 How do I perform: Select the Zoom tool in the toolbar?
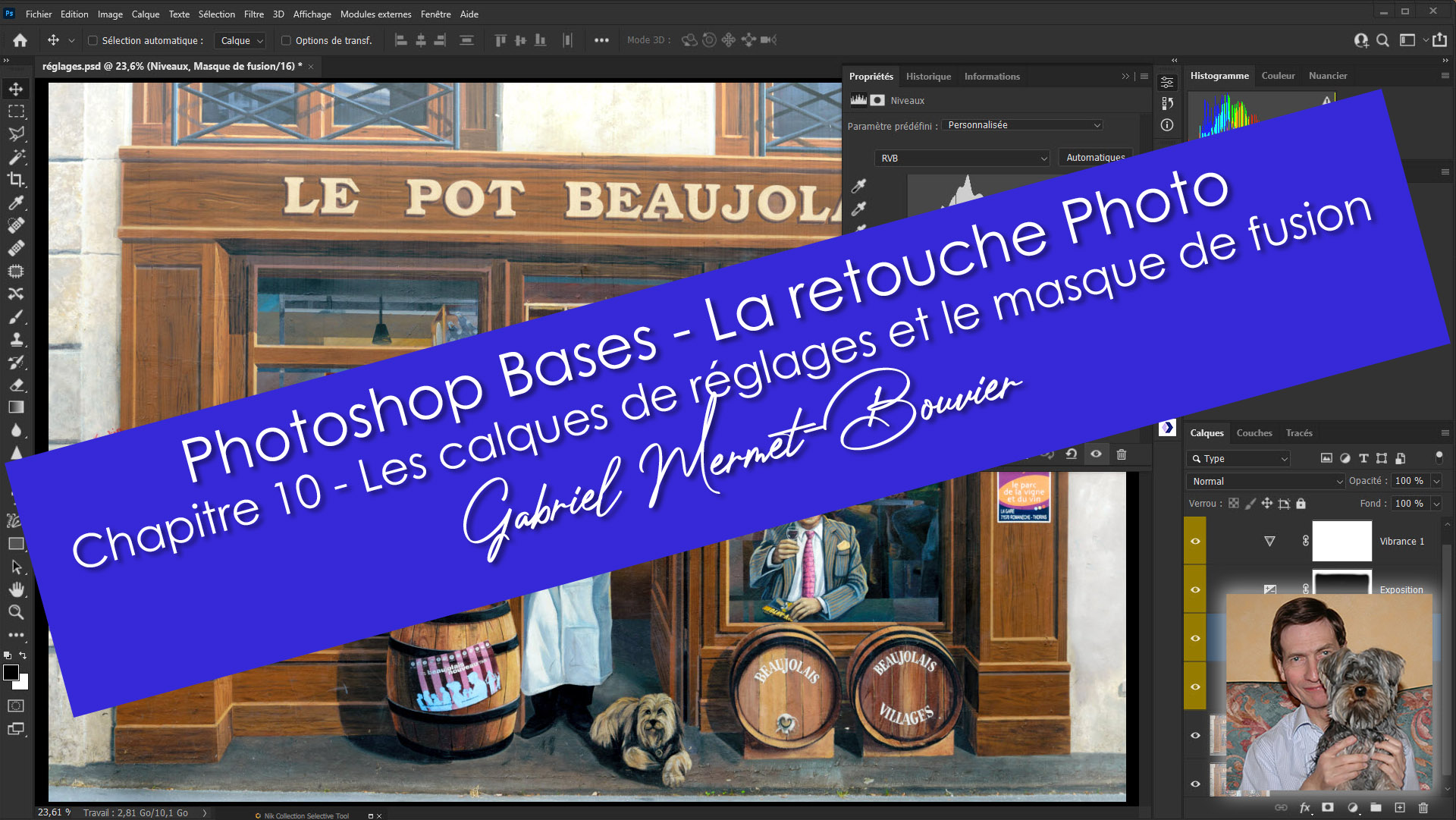click(x=16, y=612)
